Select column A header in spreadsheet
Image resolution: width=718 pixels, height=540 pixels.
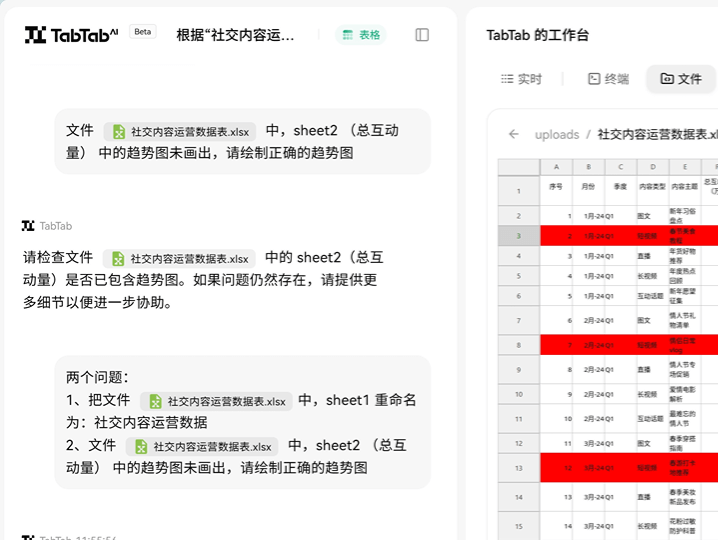(556, 167)
